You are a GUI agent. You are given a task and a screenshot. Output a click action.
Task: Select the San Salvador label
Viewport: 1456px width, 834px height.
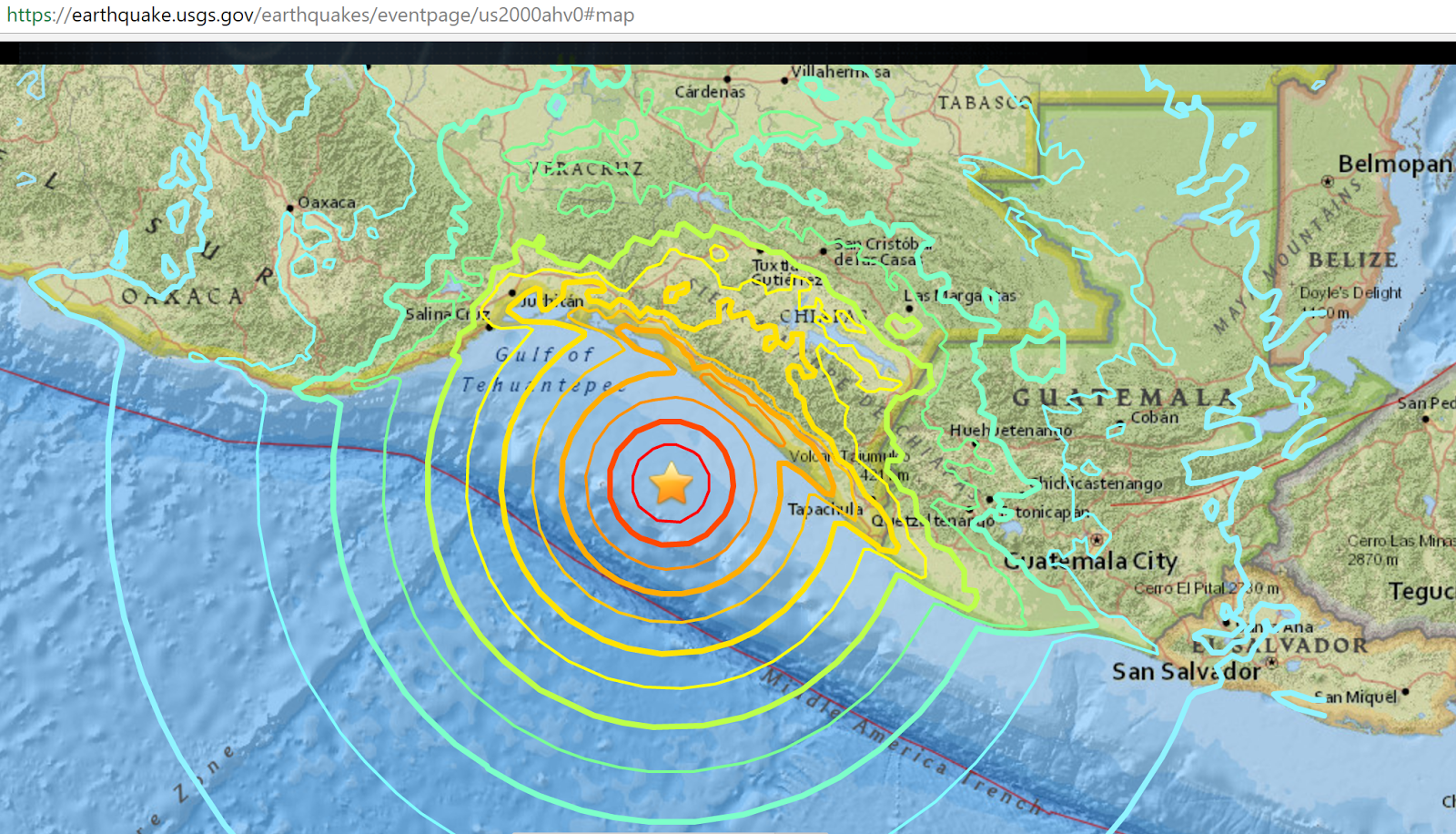pyautogui.click(x=1186, y=672)
